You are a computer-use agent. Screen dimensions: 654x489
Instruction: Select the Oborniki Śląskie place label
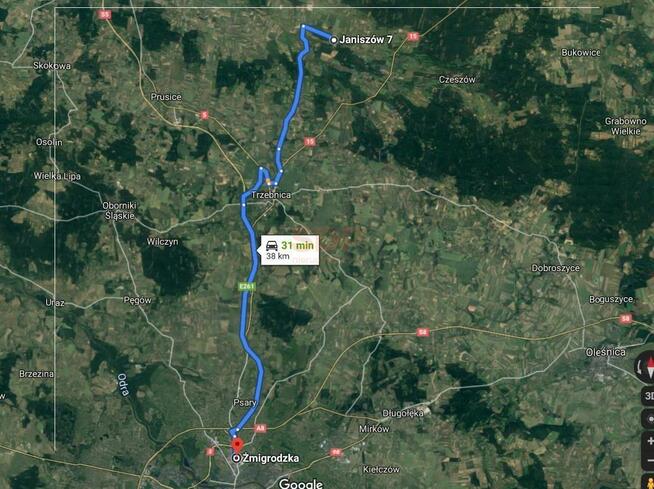tap(119, 211)
